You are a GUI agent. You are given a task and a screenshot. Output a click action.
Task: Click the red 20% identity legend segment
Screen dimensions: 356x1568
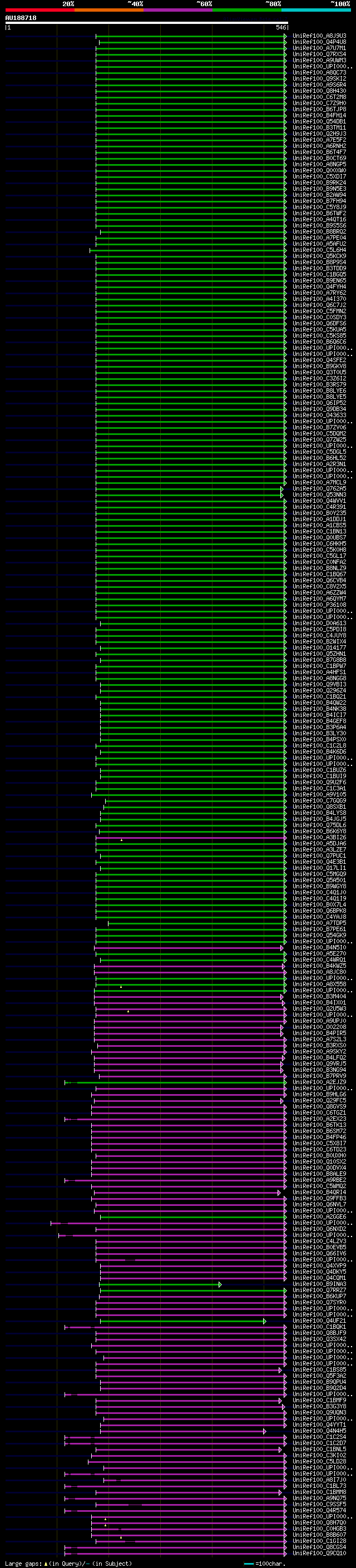click(x=39, y=10)
